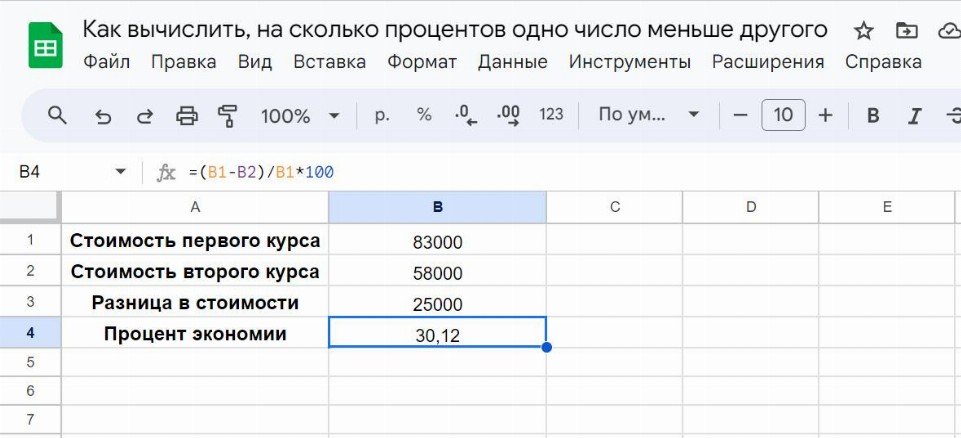Screen dimensions: 961x438
Task: Apply percent format button
Action: coord(424,115)
